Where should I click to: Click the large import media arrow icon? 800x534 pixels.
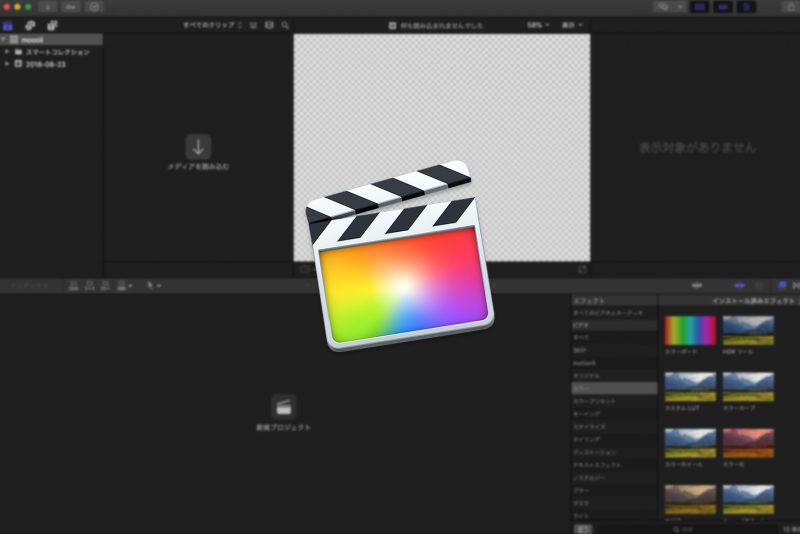click(x=198, y=147)
